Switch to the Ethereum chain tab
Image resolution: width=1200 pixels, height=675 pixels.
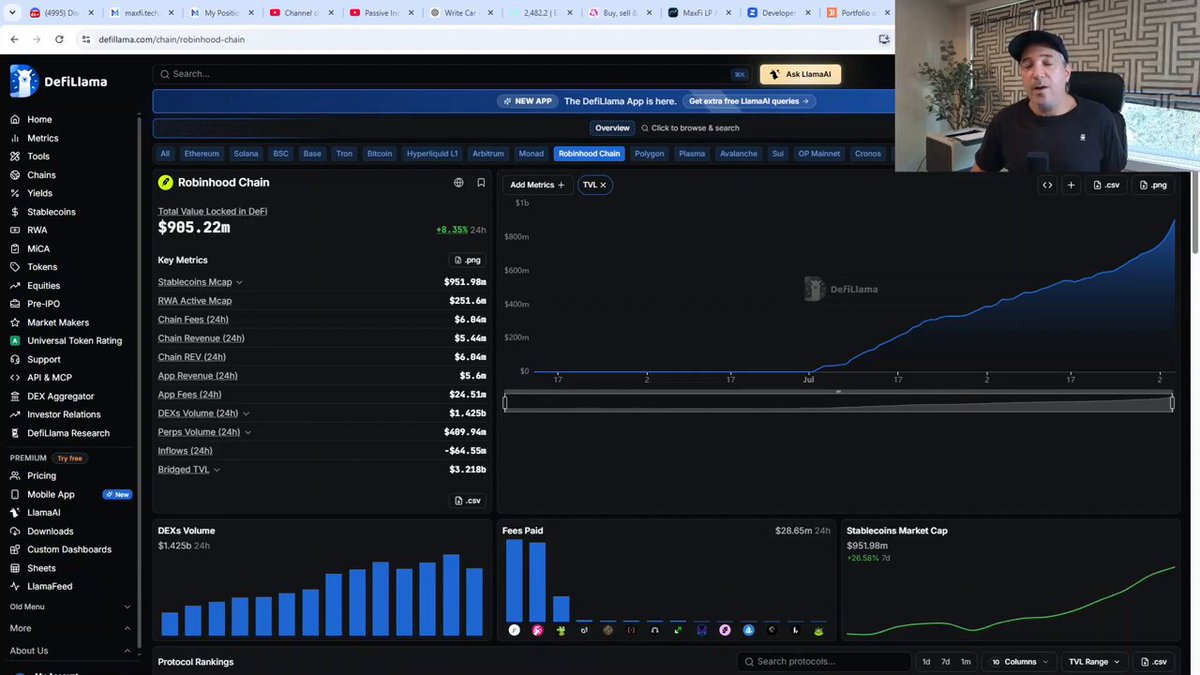(201, 154)
